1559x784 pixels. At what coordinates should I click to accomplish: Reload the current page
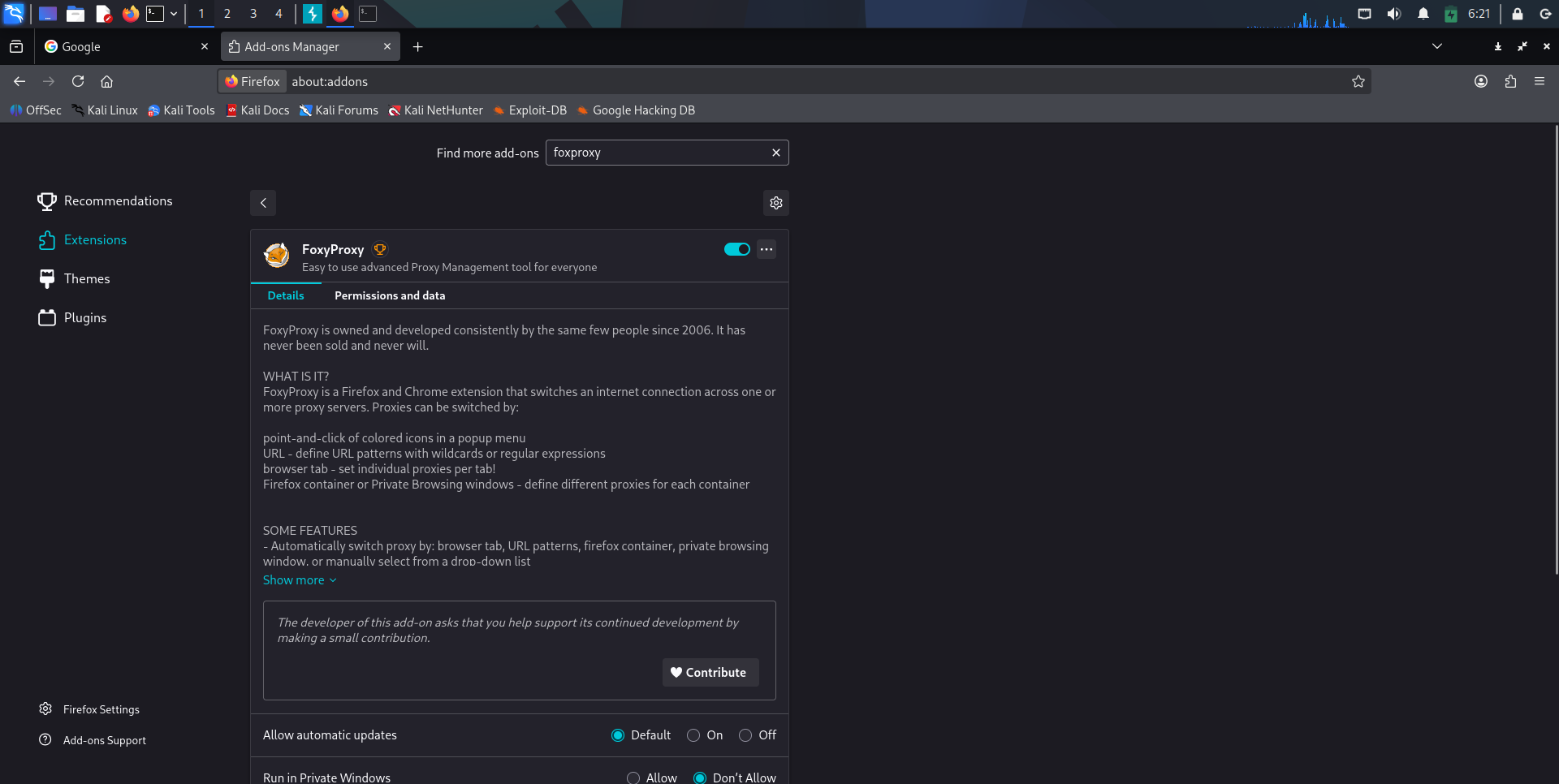click(78, 81)
